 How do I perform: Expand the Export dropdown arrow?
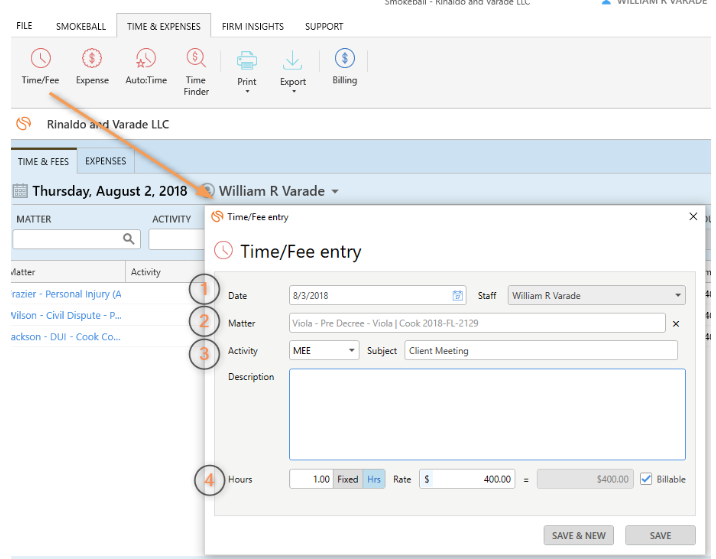(x=294, y=92)
